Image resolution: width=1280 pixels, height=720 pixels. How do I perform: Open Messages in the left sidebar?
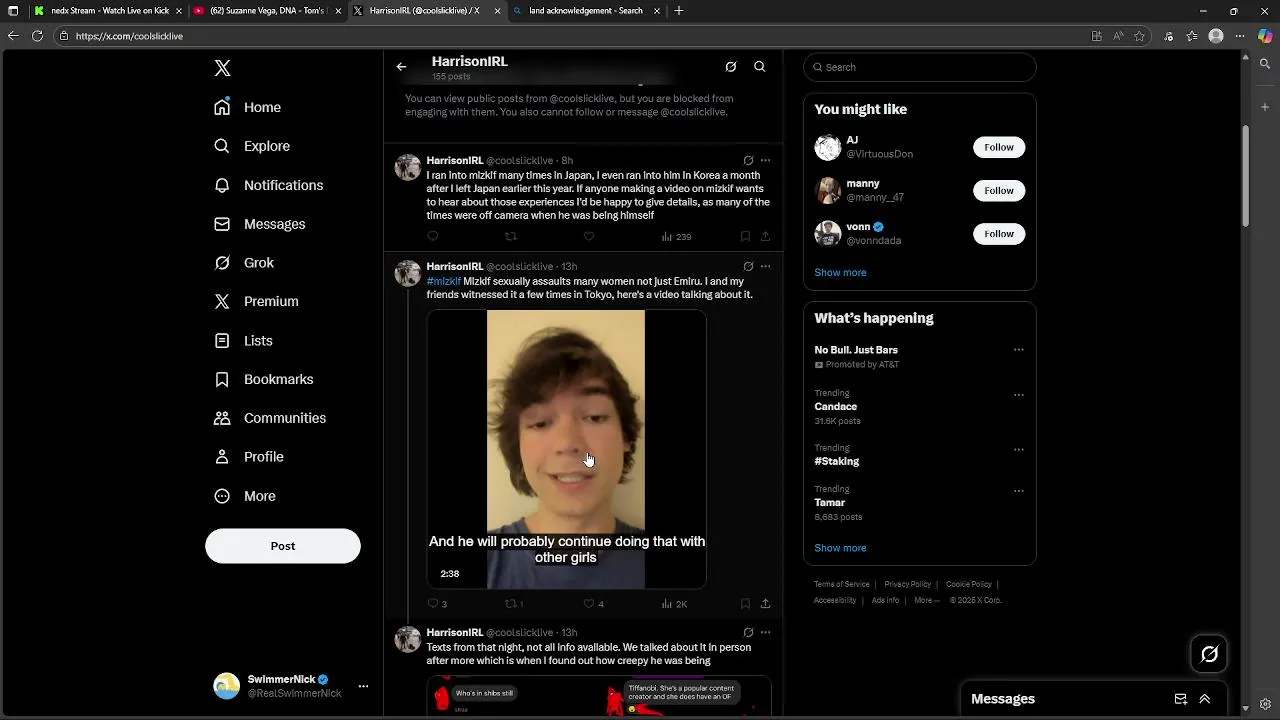260,224
